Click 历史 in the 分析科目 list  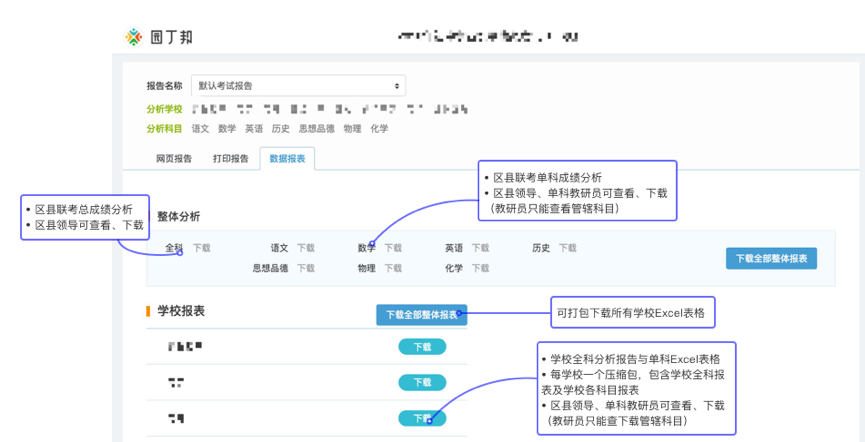coord(280,129)
